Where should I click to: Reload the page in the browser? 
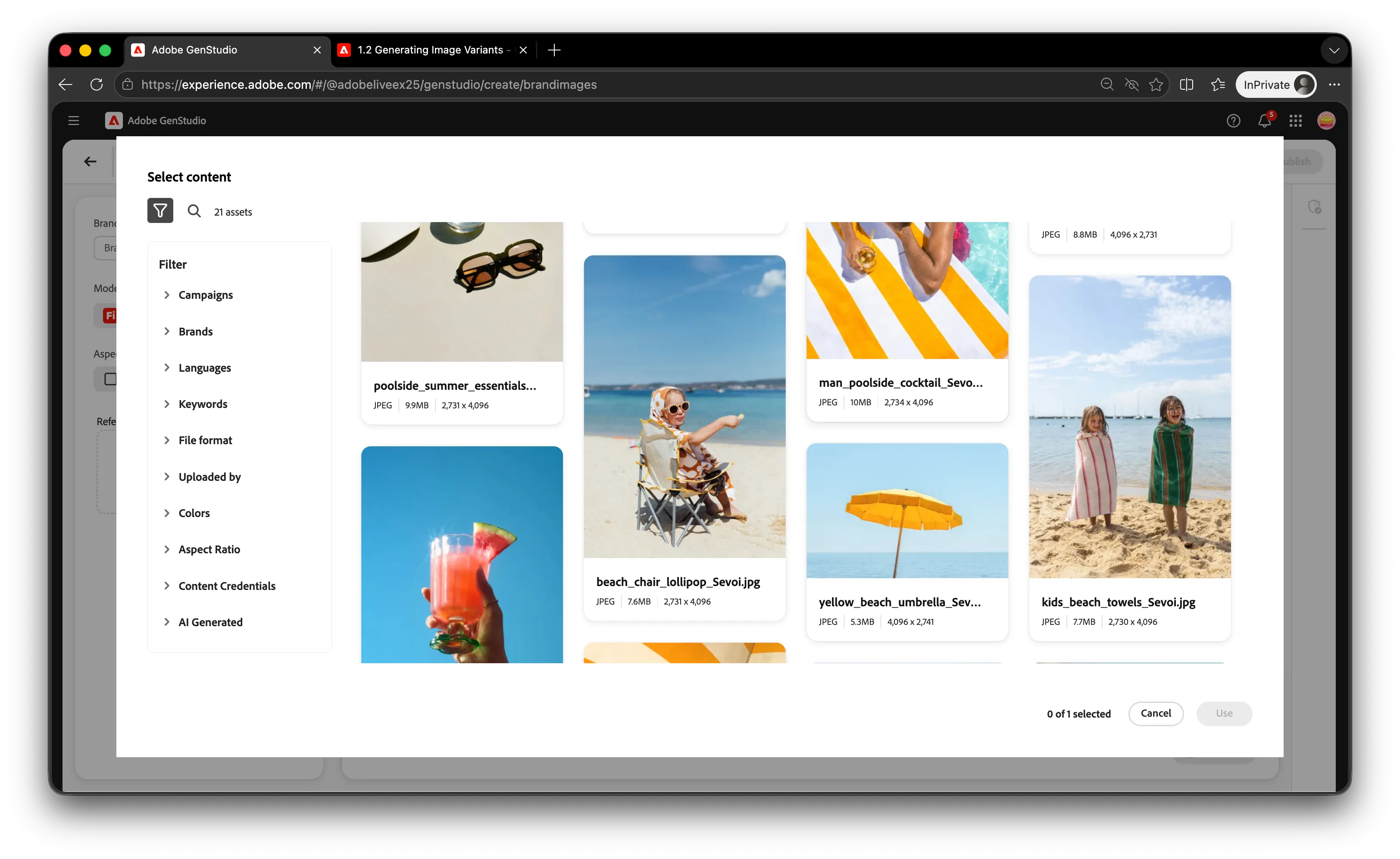pyautogui.click(x=97, y=85)
